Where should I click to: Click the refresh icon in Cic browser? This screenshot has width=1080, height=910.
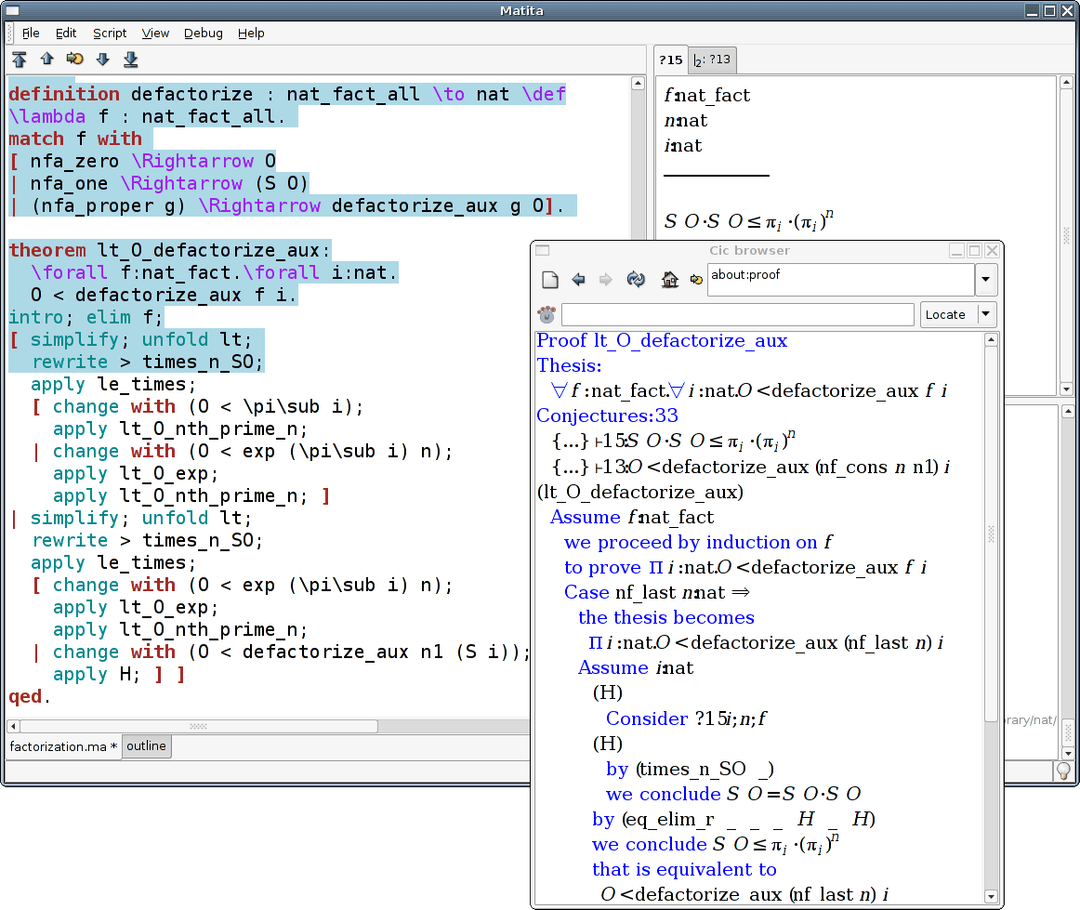point(636,280)
